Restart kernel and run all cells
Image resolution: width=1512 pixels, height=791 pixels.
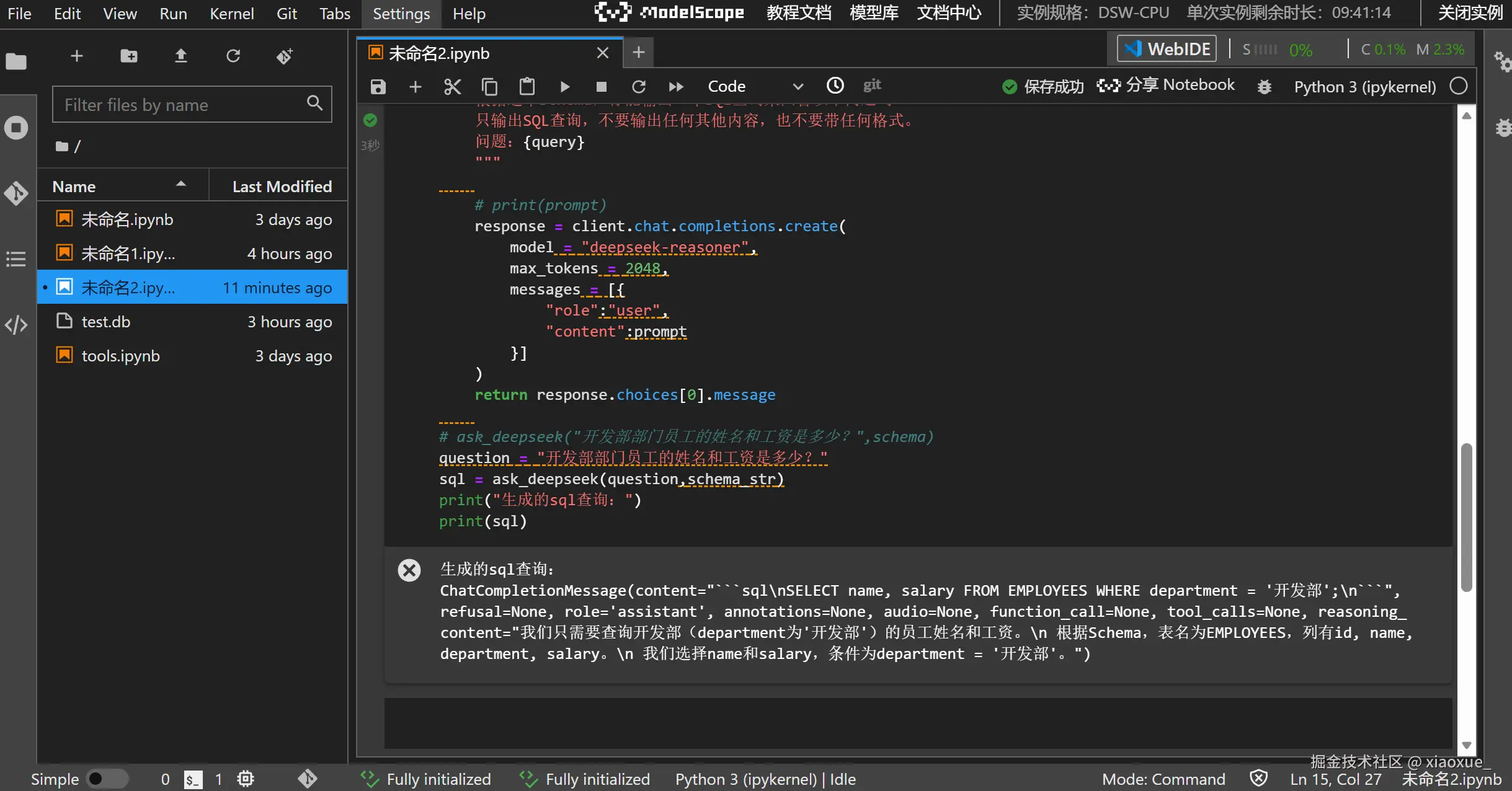click(x=676, y=86)
